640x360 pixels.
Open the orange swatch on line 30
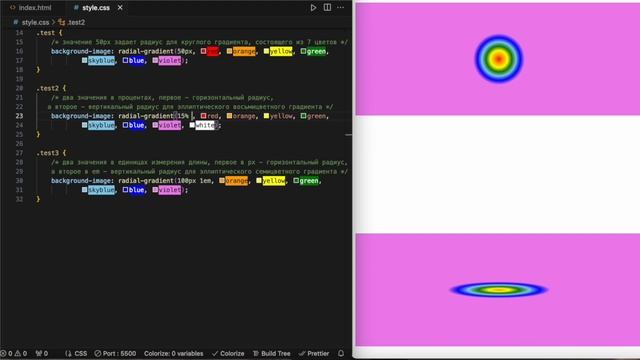click(x=222, y=180)
